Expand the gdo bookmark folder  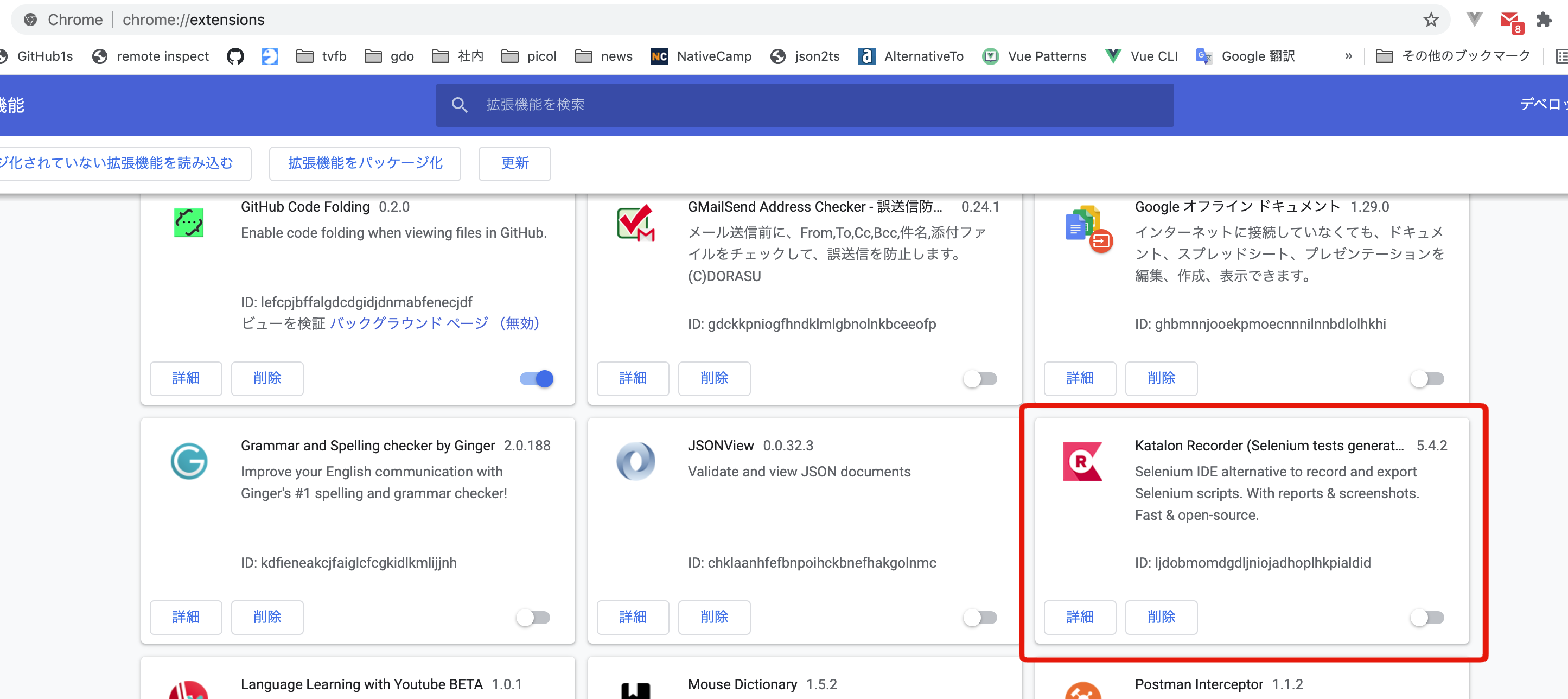click(390, 56)
